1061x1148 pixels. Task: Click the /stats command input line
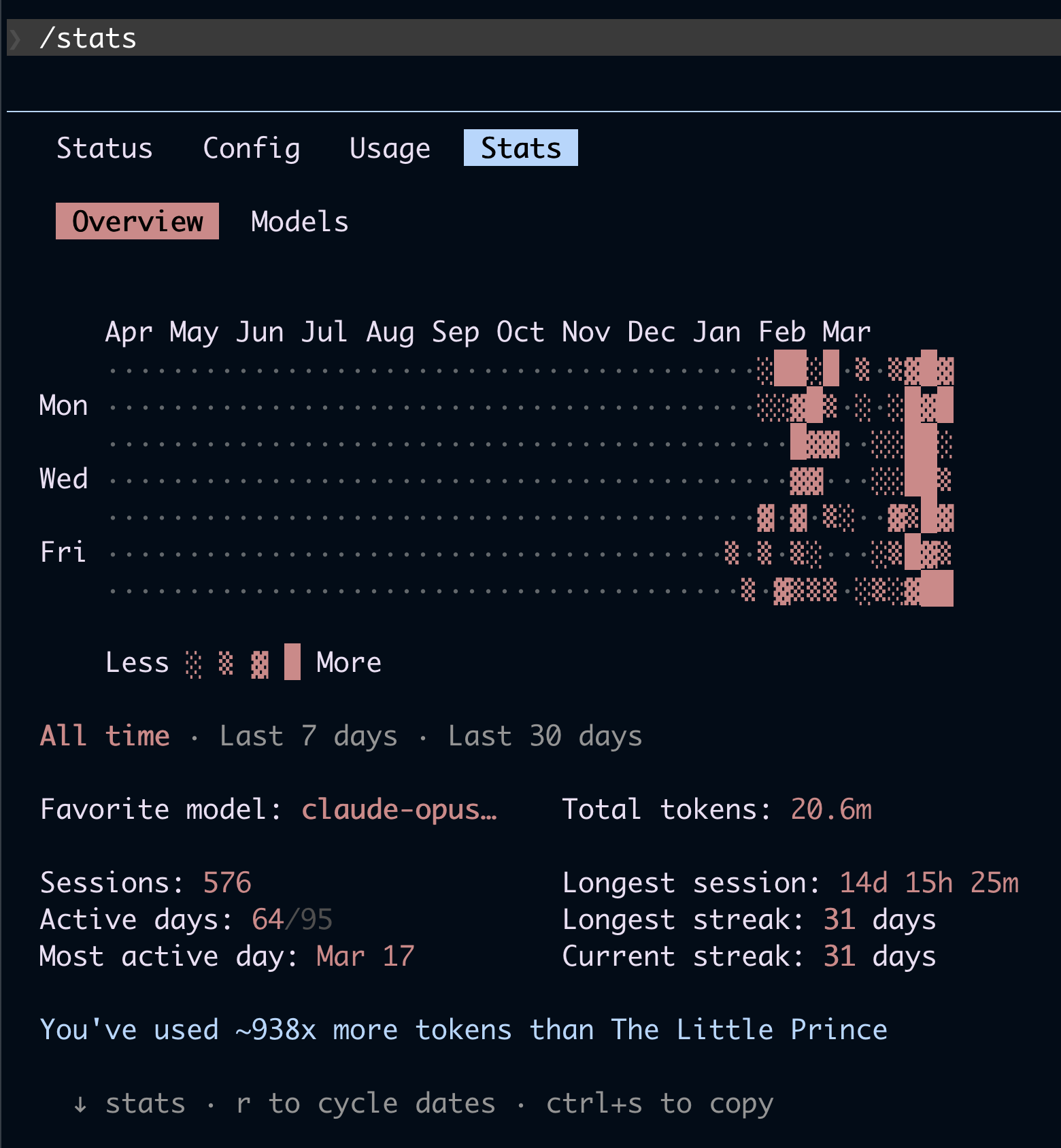pos(534,37)
